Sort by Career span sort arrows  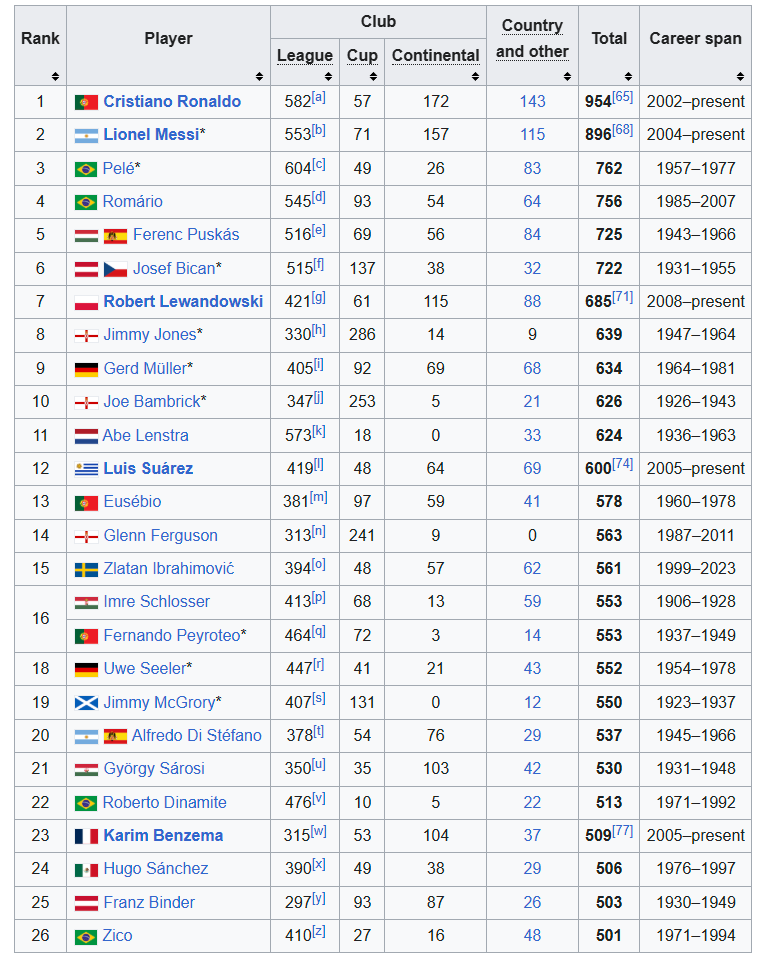point(740,77)
